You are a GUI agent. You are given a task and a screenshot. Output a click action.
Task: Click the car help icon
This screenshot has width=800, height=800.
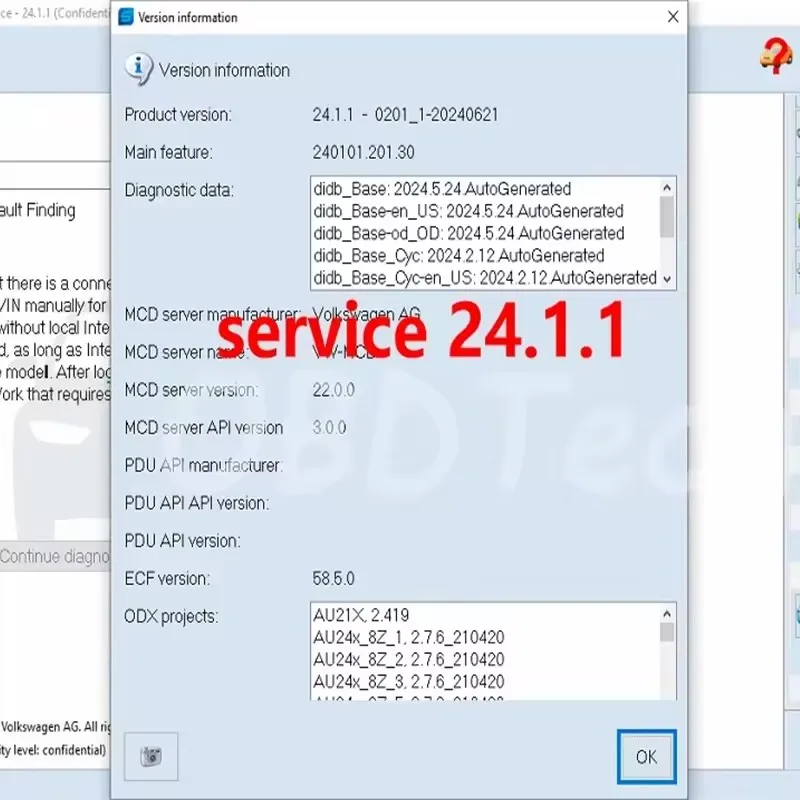[x=775, y=56]
